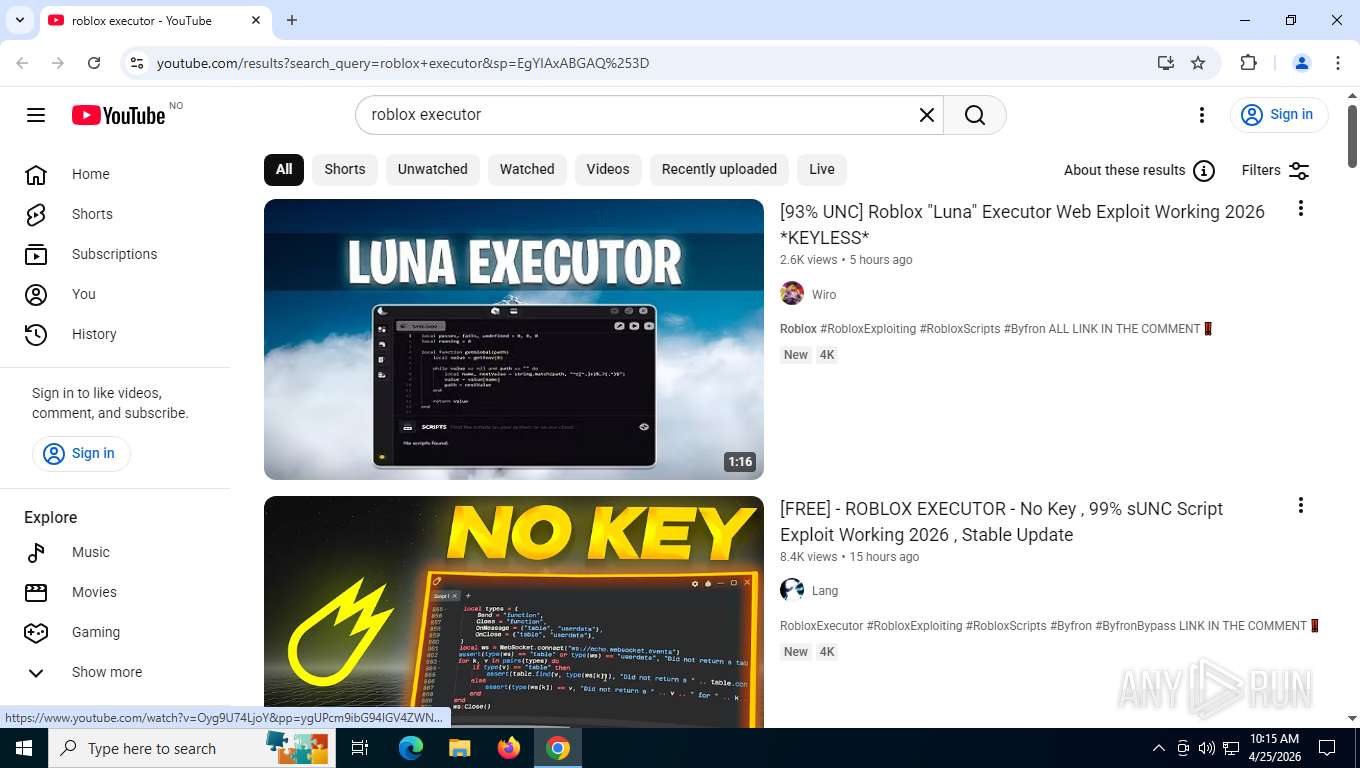
Task: Open Chrome three-dot menu
Action: tap(1338, 63)
